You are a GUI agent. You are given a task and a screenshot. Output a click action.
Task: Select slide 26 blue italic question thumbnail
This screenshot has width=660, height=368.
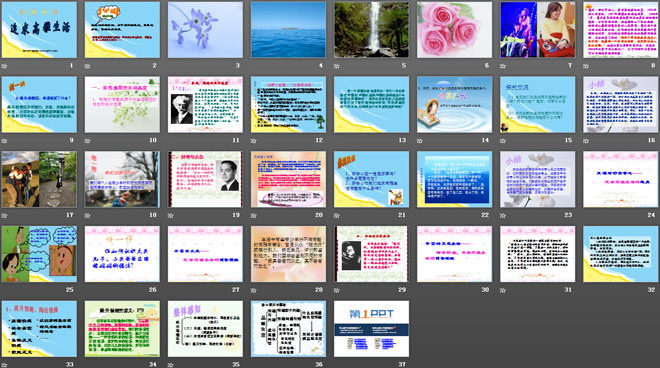point(122,254)
